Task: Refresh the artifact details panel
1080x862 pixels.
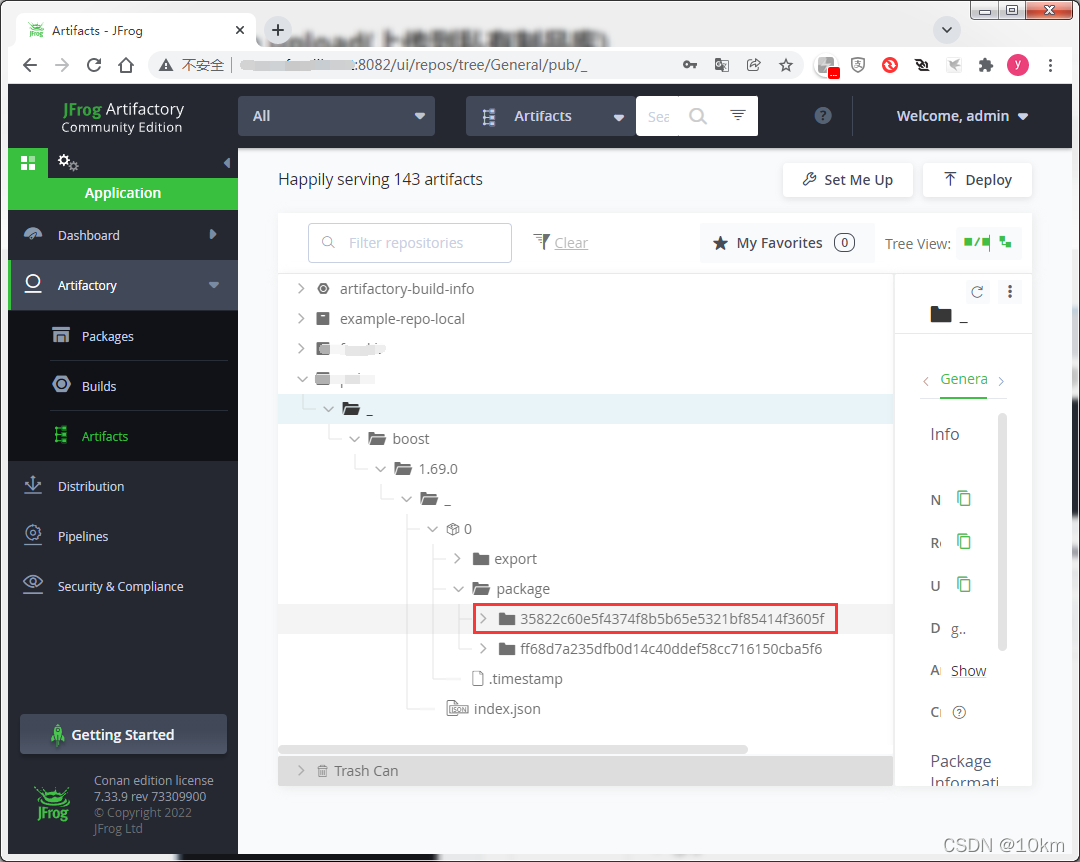Action: point(977,291)
